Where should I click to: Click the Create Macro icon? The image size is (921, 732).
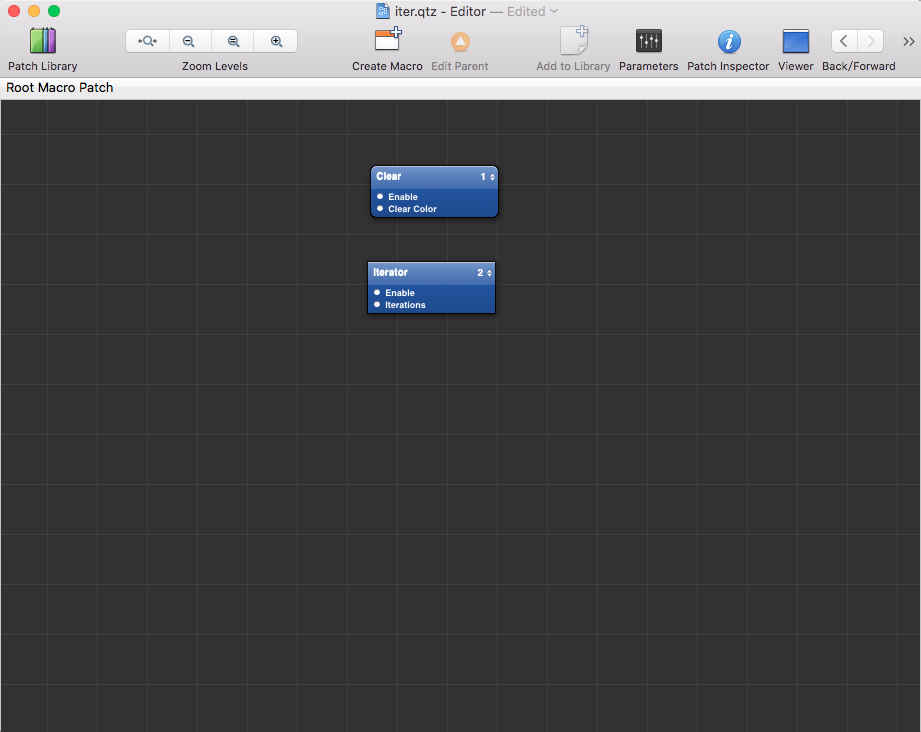(x=388, y=41)
